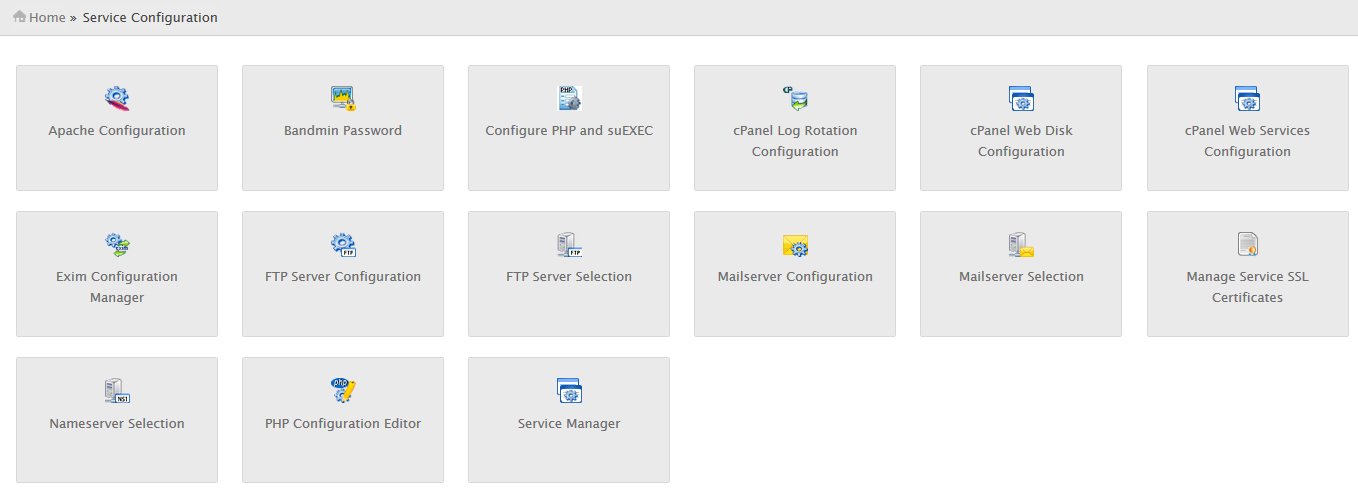The width and height of the screenshot is (1358, 498).
Task: Click the cPanel Log Rotation Configuration icon
Action: point(795,98)
